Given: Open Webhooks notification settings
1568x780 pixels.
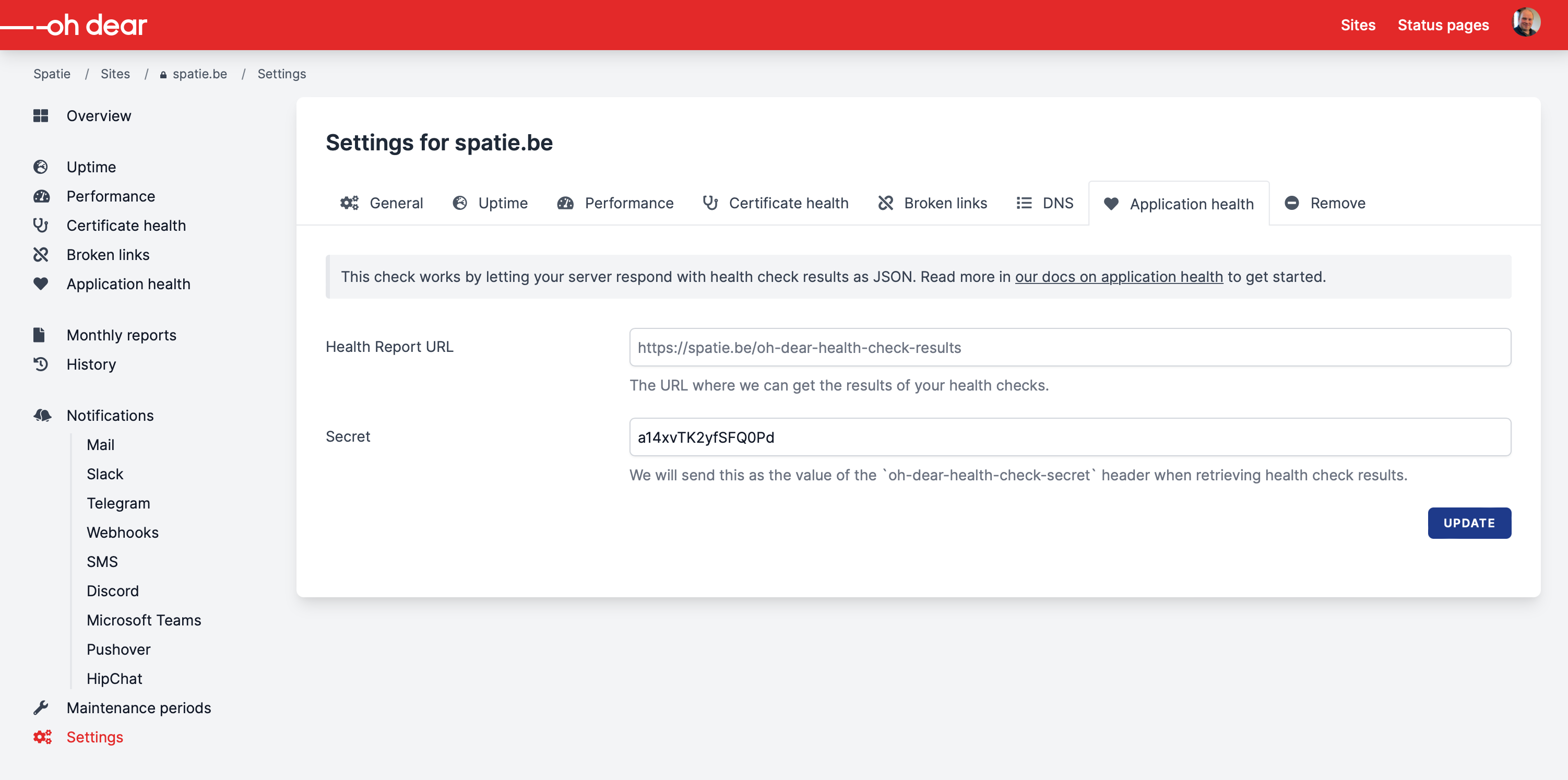Looking at the screenshot, I should click(x=122, y=532).
